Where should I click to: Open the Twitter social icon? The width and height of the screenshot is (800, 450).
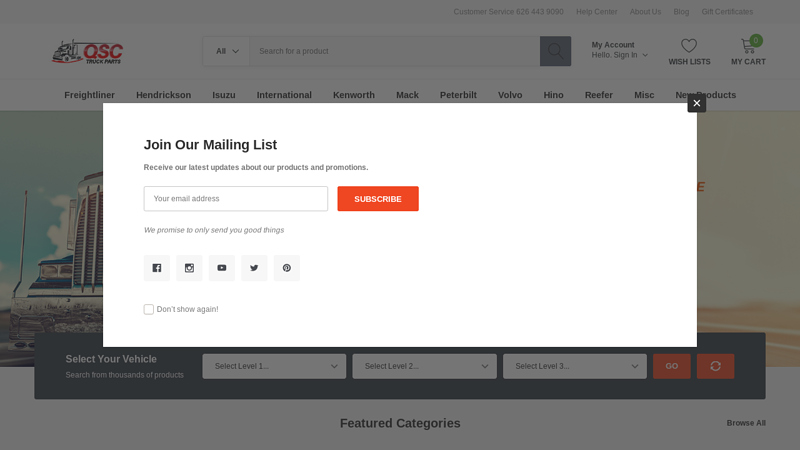(x=254, y=268)
